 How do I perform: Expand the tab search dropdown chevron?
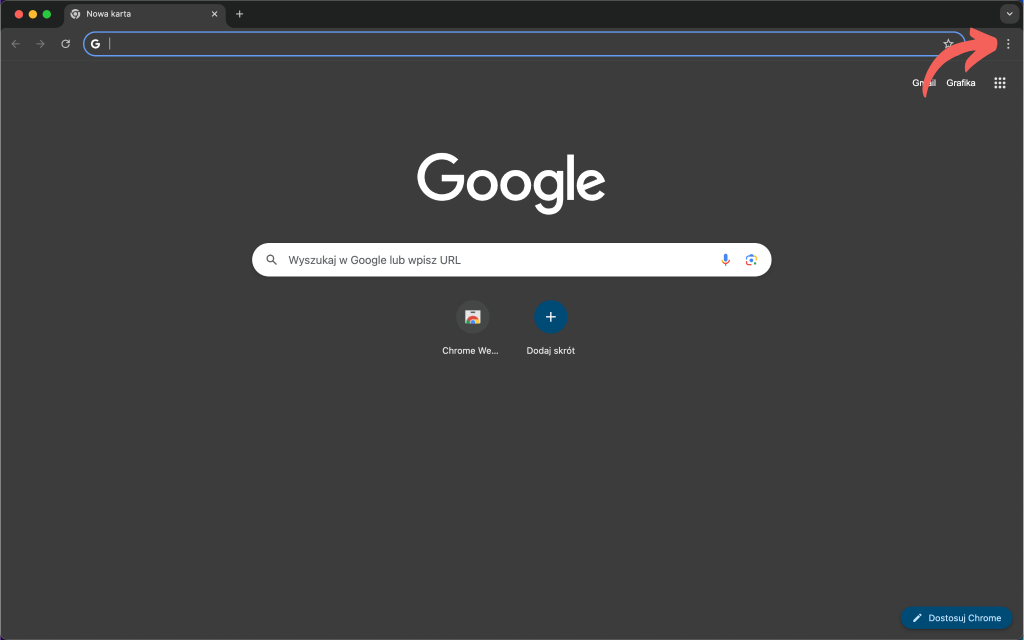(1008, 14)
